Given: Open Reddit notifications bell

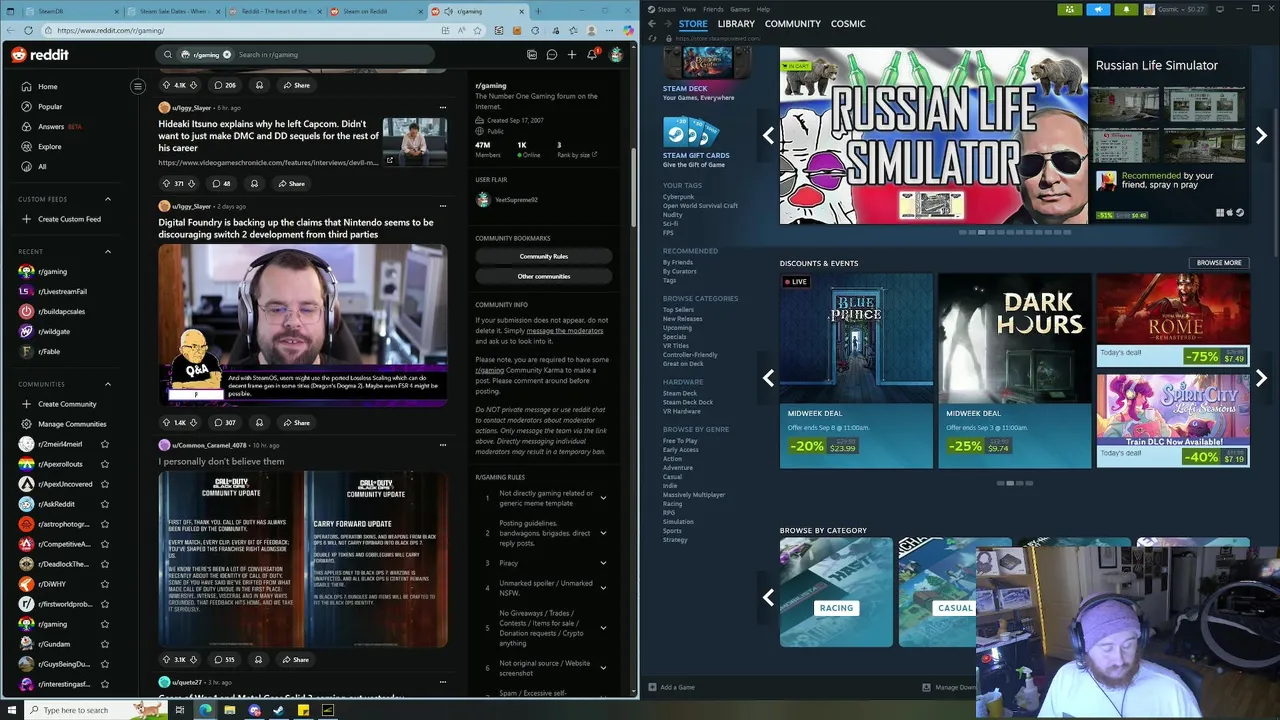Looking at the screenshot, I should click(x=592, y=55).
